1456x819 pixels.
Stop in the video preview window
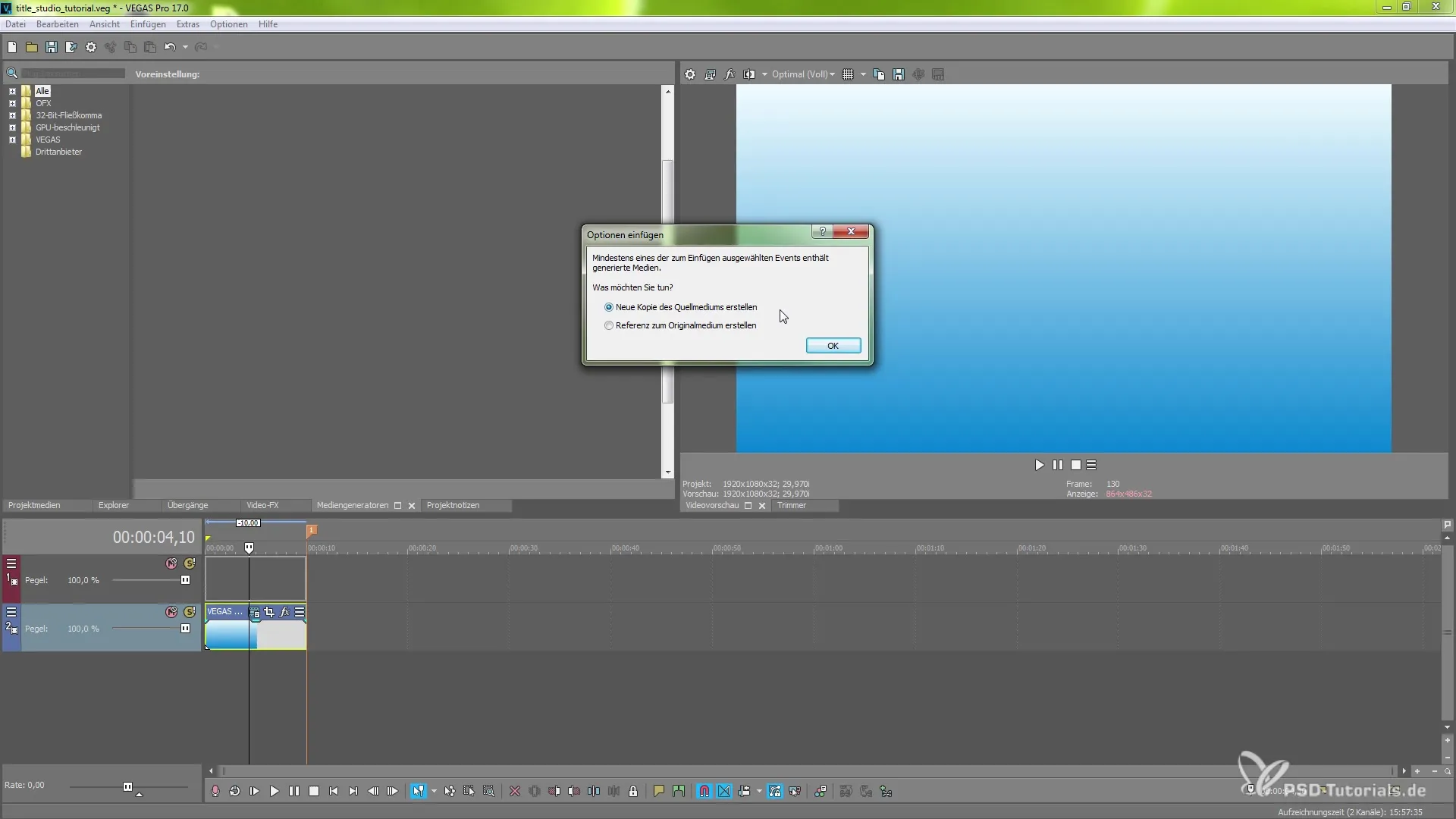[1076, 465]
